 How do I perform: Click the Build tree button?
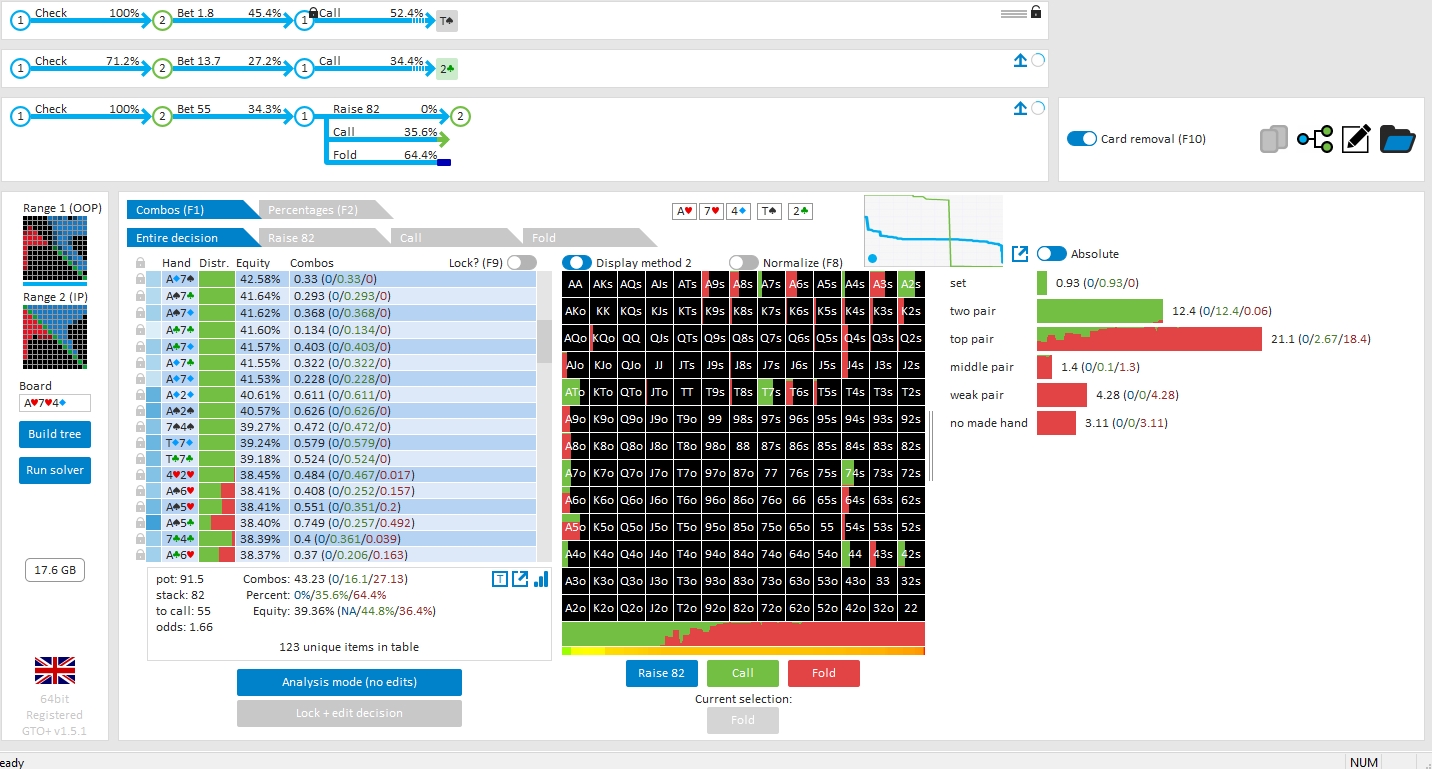point(55,435)
